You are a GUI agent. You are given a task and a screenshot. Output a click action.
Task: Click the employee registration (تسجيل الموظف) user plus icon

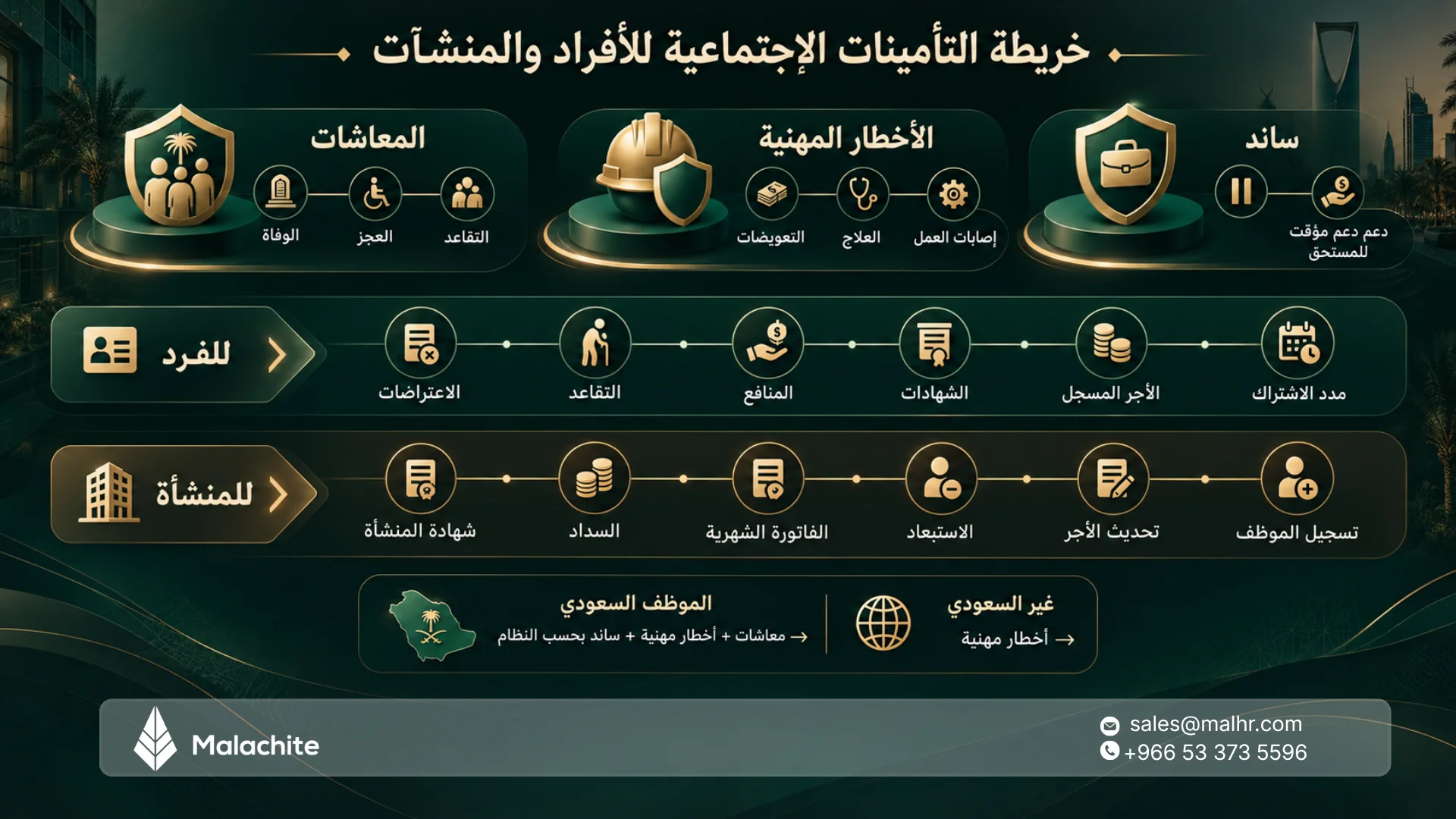pos(1297,479)
